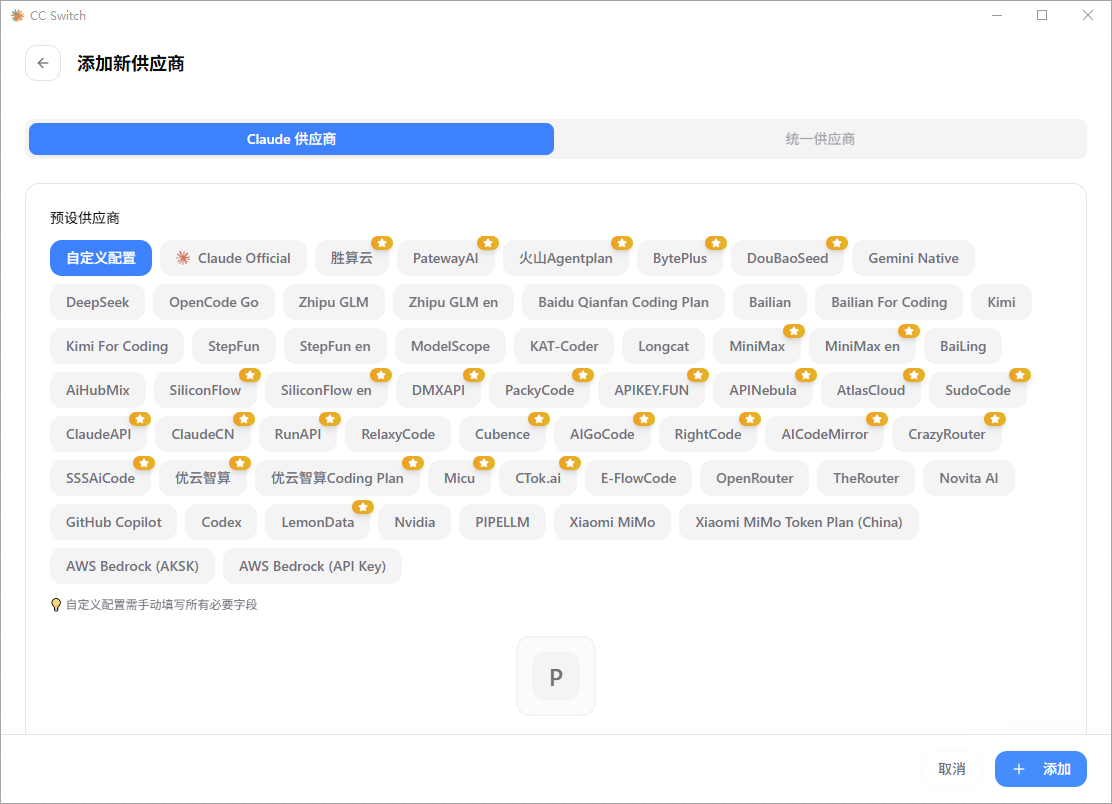Click the back arrow icon
Screen dimensions: 1112x804
pos(43,63)
